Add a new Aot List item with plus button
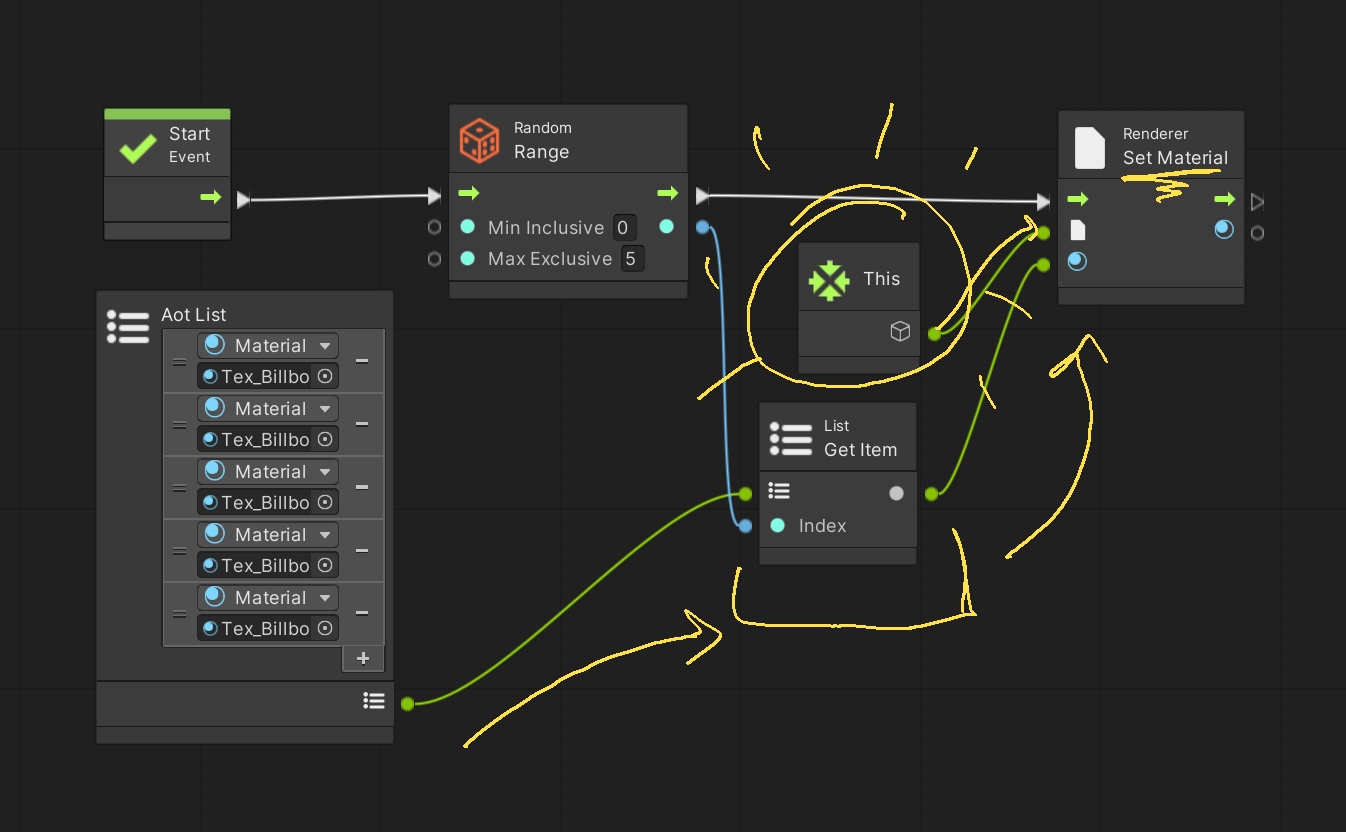This screenshot has width=1346, height=832. tap(363, 658)
